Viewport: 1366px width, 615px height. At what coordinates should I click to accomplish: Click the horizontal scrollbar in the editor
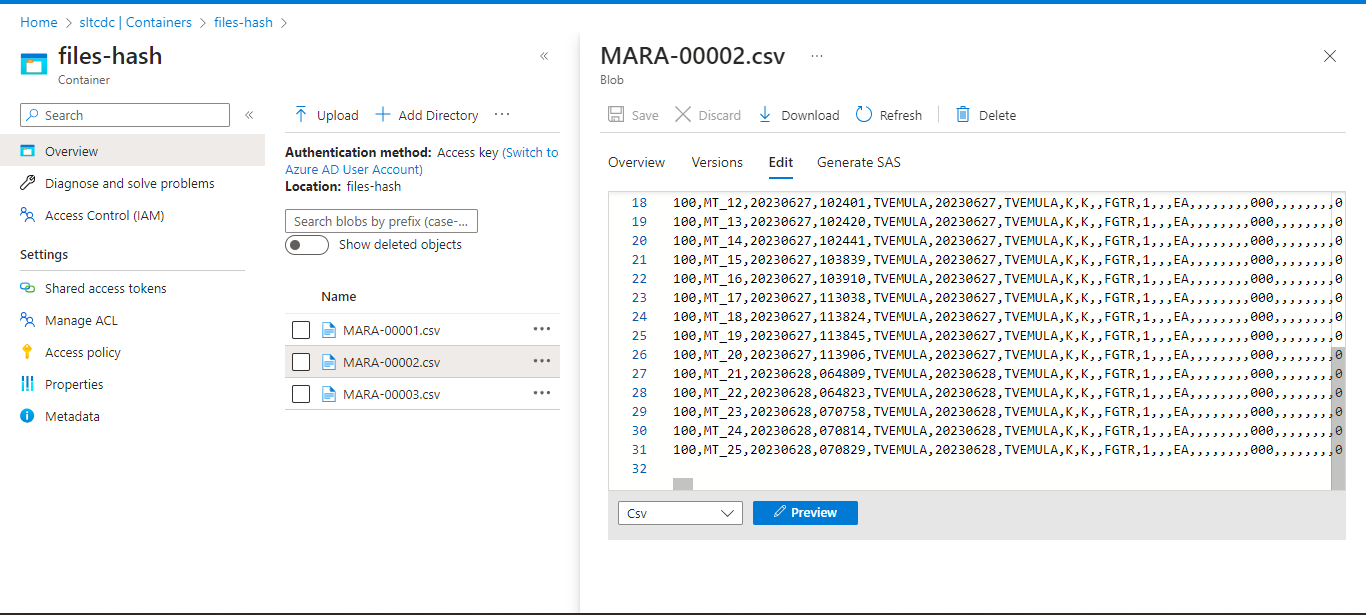click(683, 484)
